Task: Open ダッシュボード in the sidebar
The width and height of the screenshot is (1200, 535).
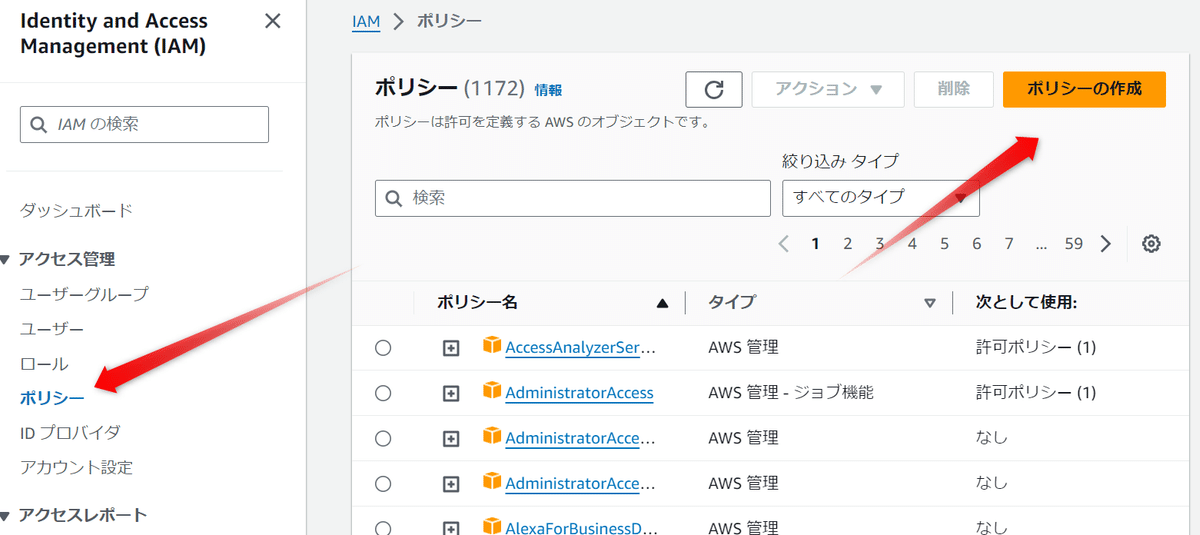Action: click(76, 210)
